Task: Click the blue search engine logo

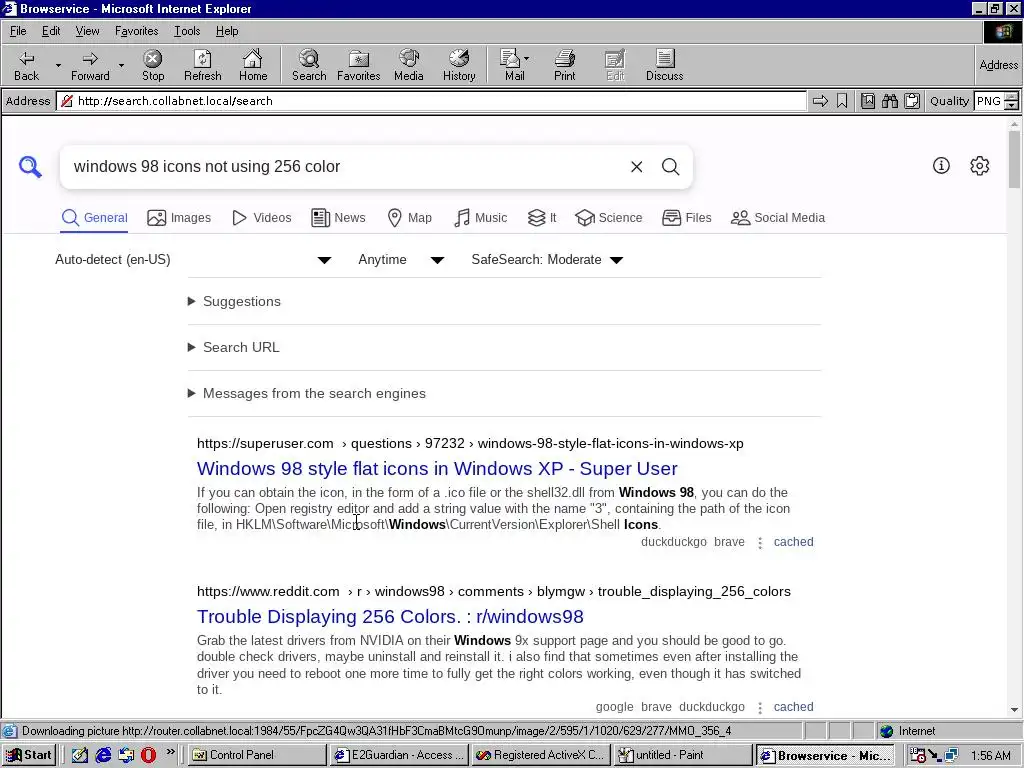Action: 30,167
